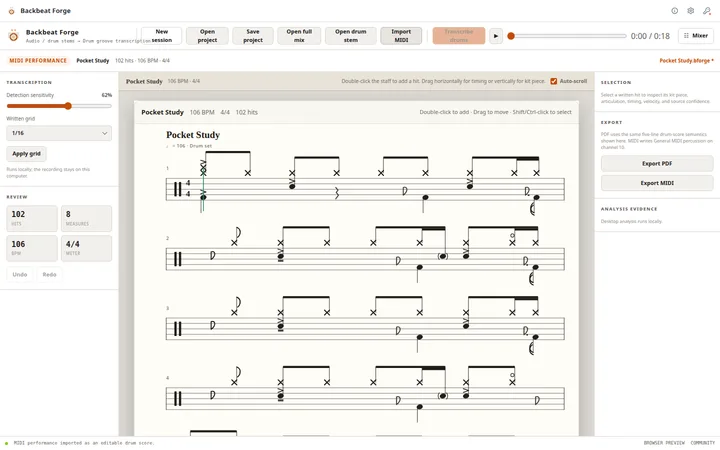The width and height of the screenshot is (720, 450).
Task: Click the 4/4 time signature on staff
Action: coord(188,189)
